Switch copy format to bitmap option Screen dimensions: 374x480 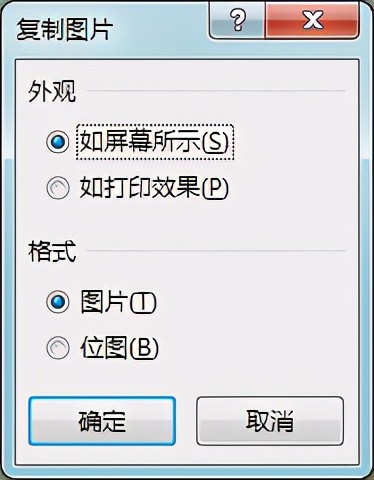coord(58,348)
